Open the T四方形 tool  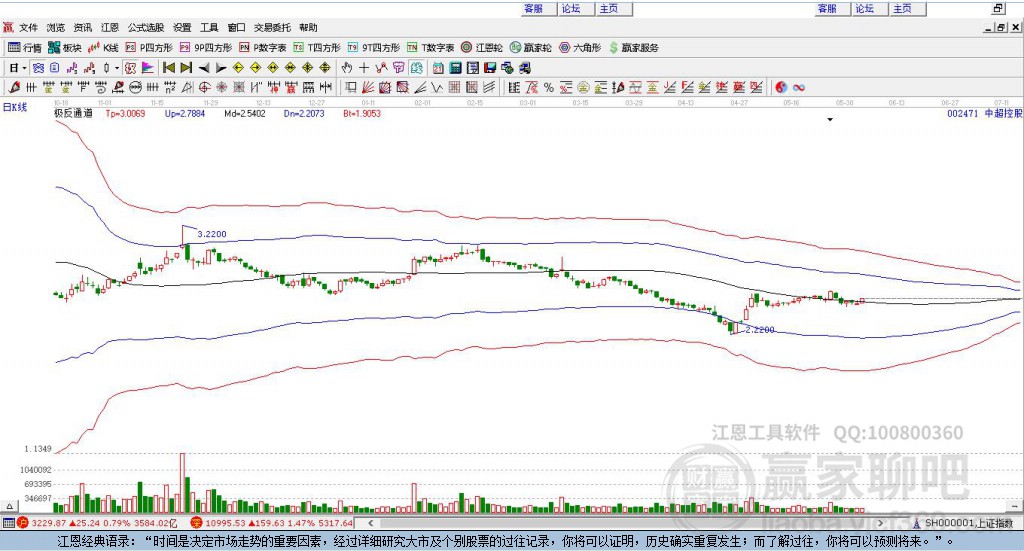317,48
